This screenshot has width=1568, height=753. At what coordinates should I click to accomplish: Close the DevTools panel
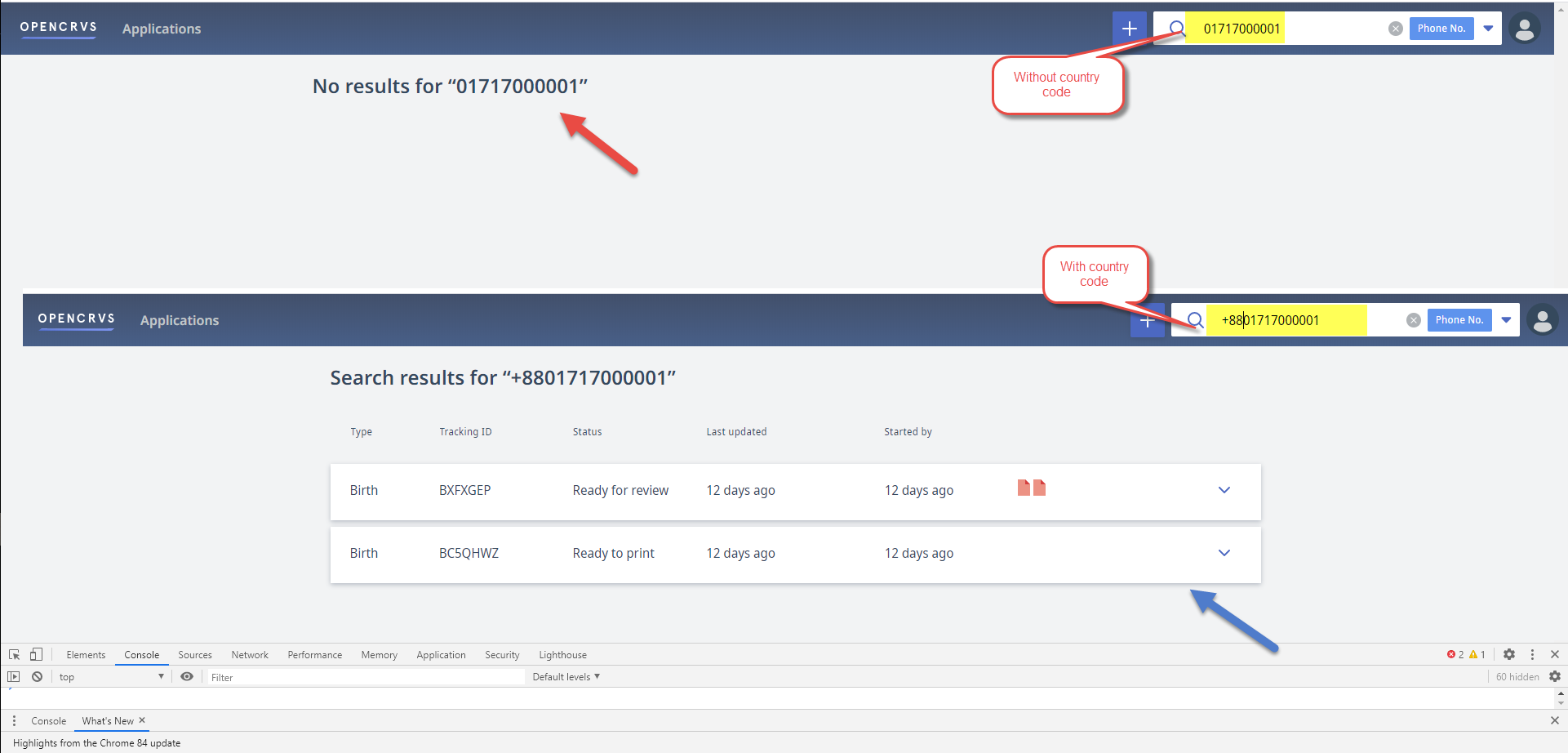1555,654
